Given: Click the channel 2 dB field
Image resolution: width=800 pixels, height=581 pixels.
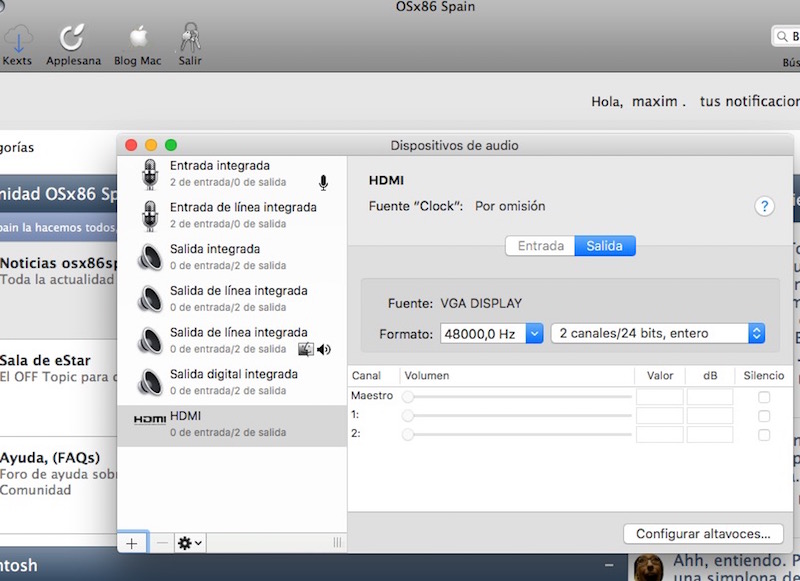Looking at the screenshot, I should [x=710, y=434].
